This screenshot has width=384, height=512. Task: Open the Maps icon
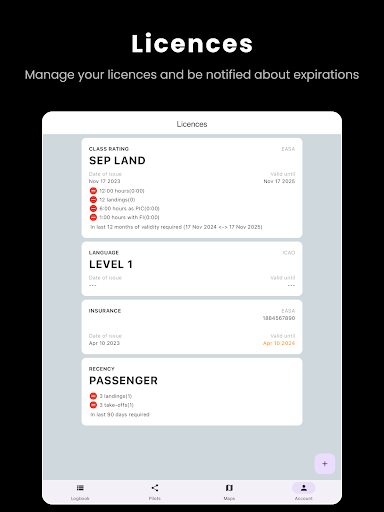point(229,488)
